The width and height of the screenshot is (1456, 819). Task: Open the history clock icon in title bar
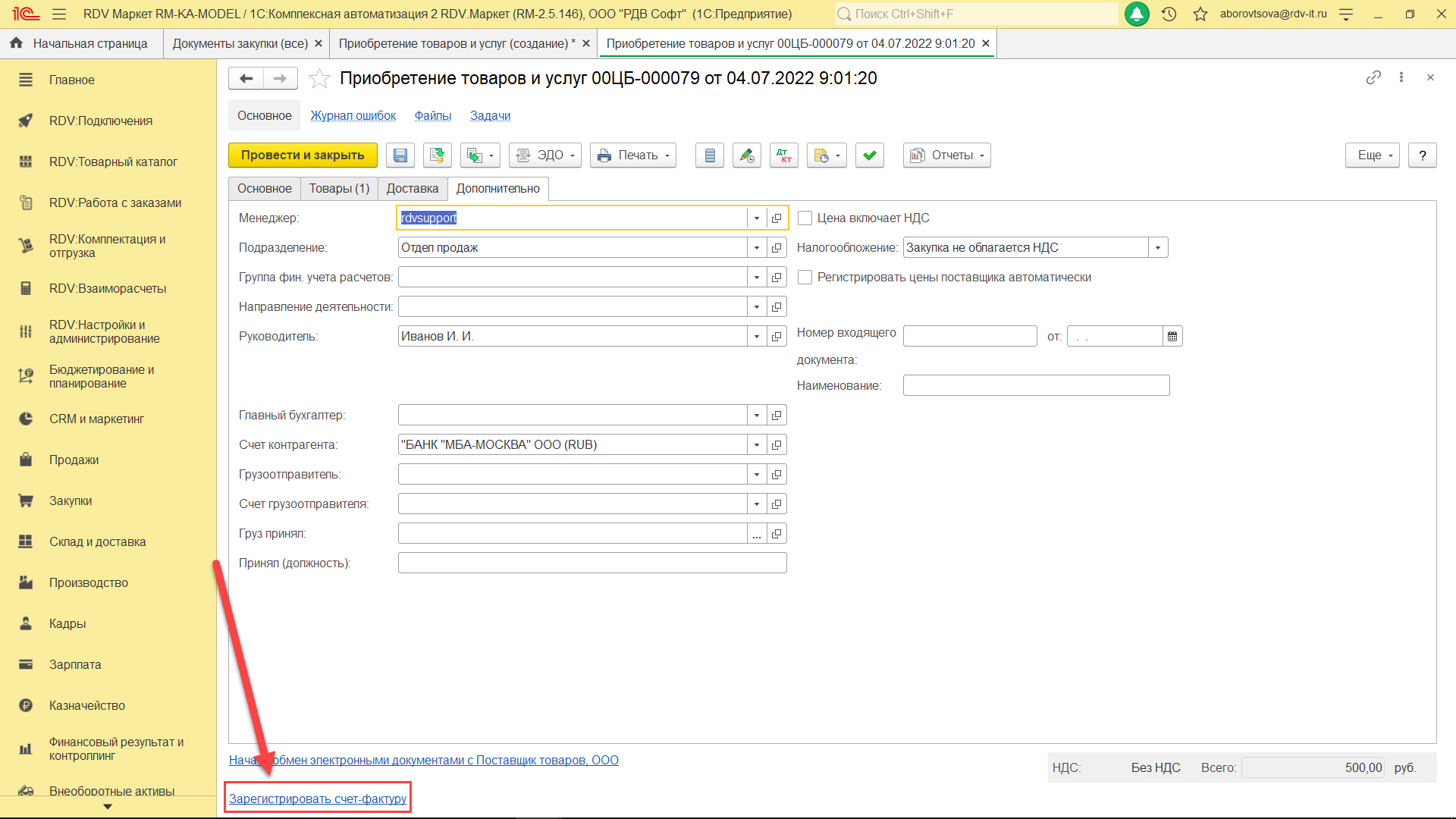1169,14
